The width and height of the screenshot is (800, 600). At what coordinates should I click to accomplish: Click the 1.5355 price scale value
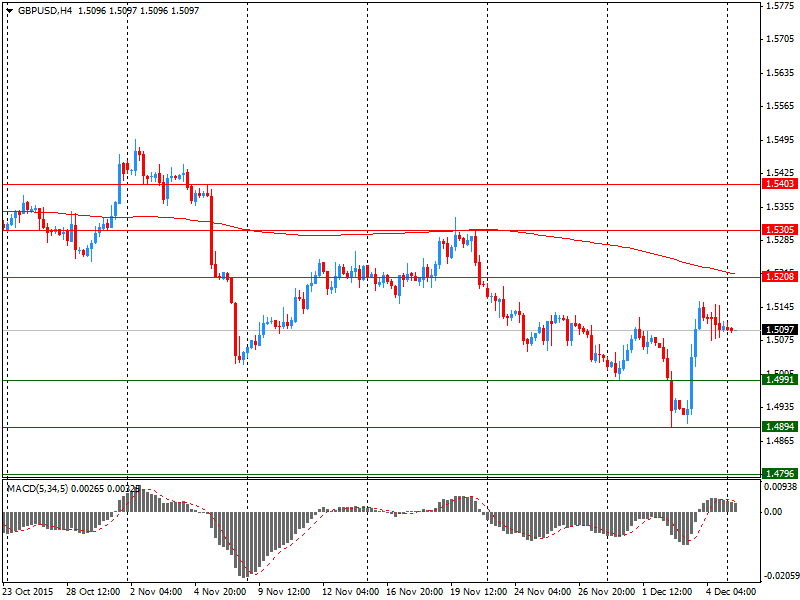(780, 207)
